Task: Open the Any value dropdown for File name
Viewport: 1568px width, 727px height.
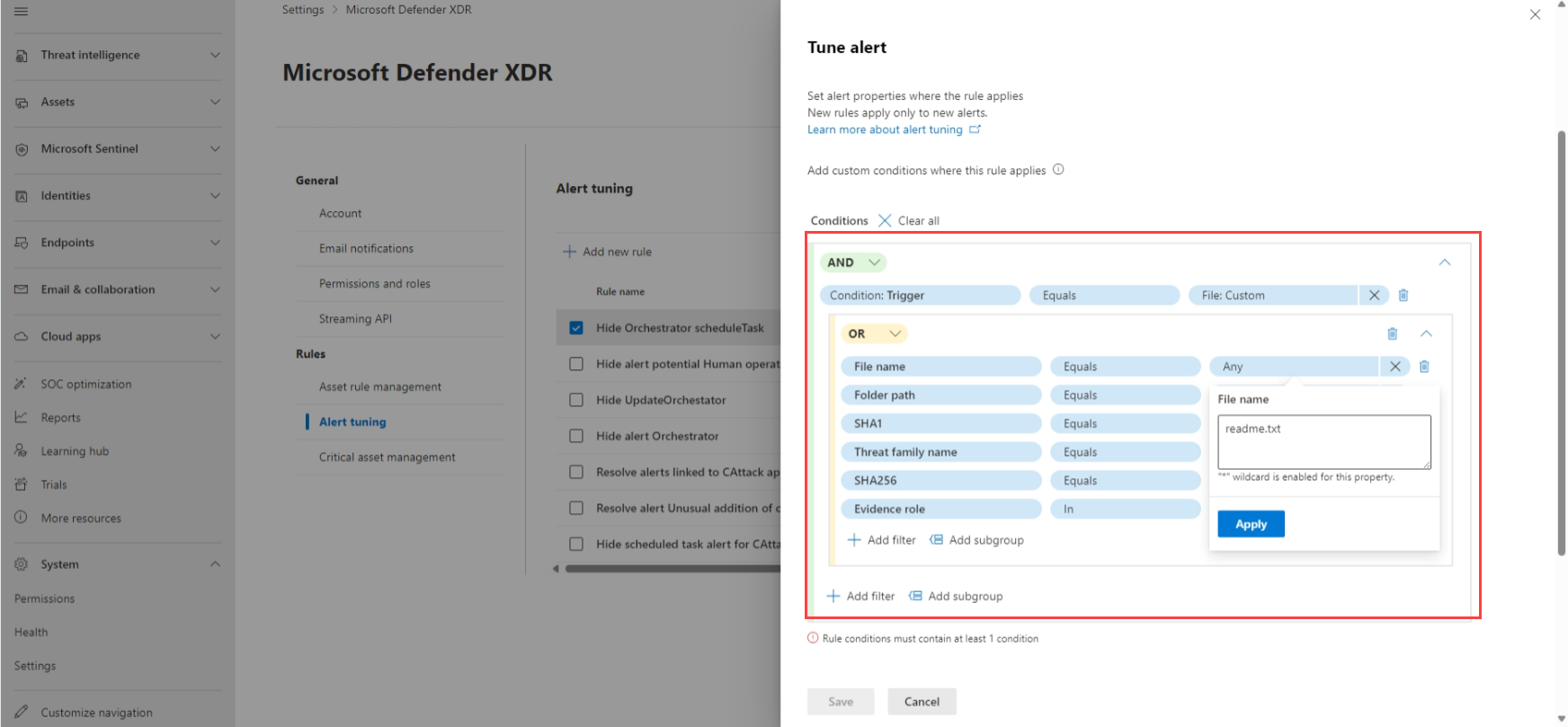Action: [x=1294, y=367]
